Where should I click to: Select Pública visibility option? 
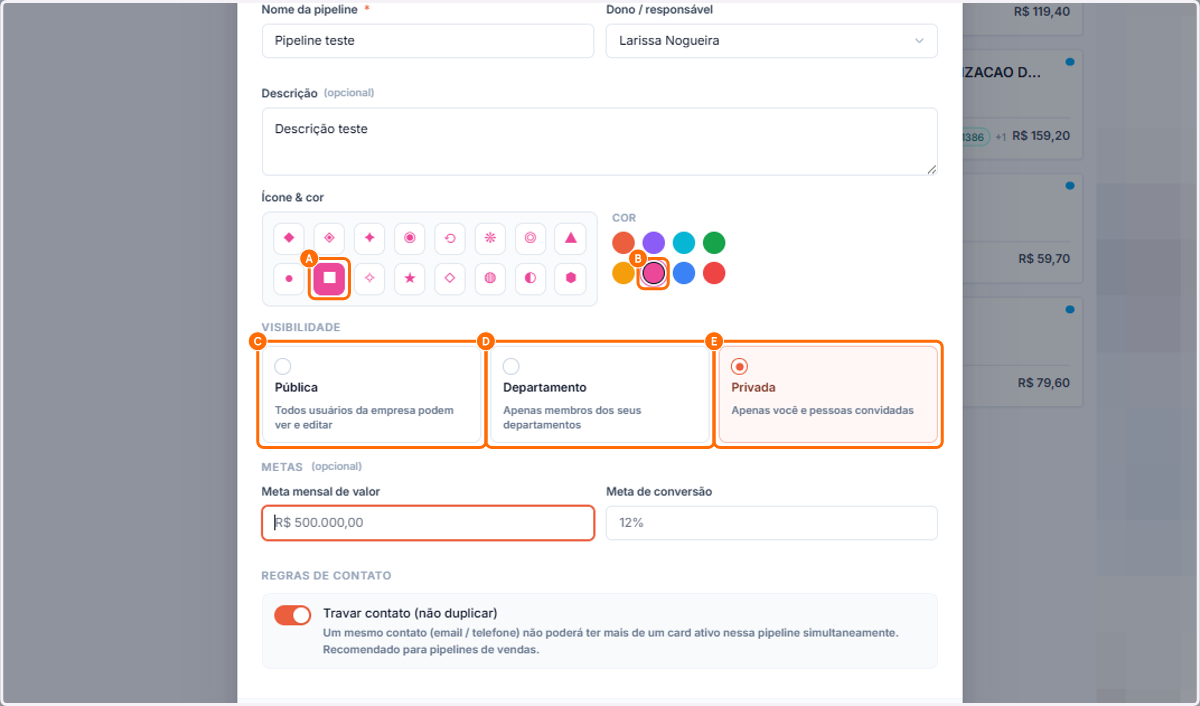tap(372, 394)
